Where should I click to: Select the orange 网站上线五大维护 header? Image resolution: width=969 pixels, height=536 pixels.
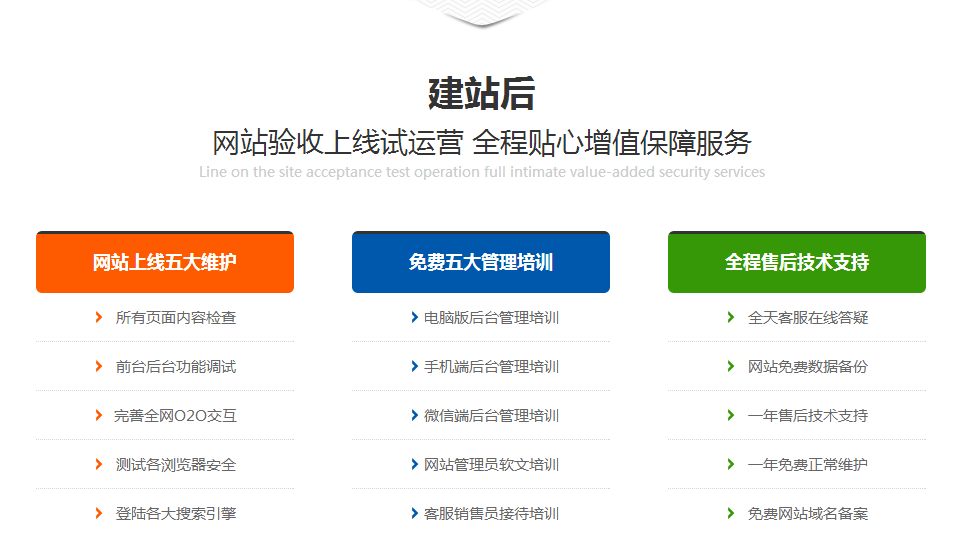(x=165, y=263)
